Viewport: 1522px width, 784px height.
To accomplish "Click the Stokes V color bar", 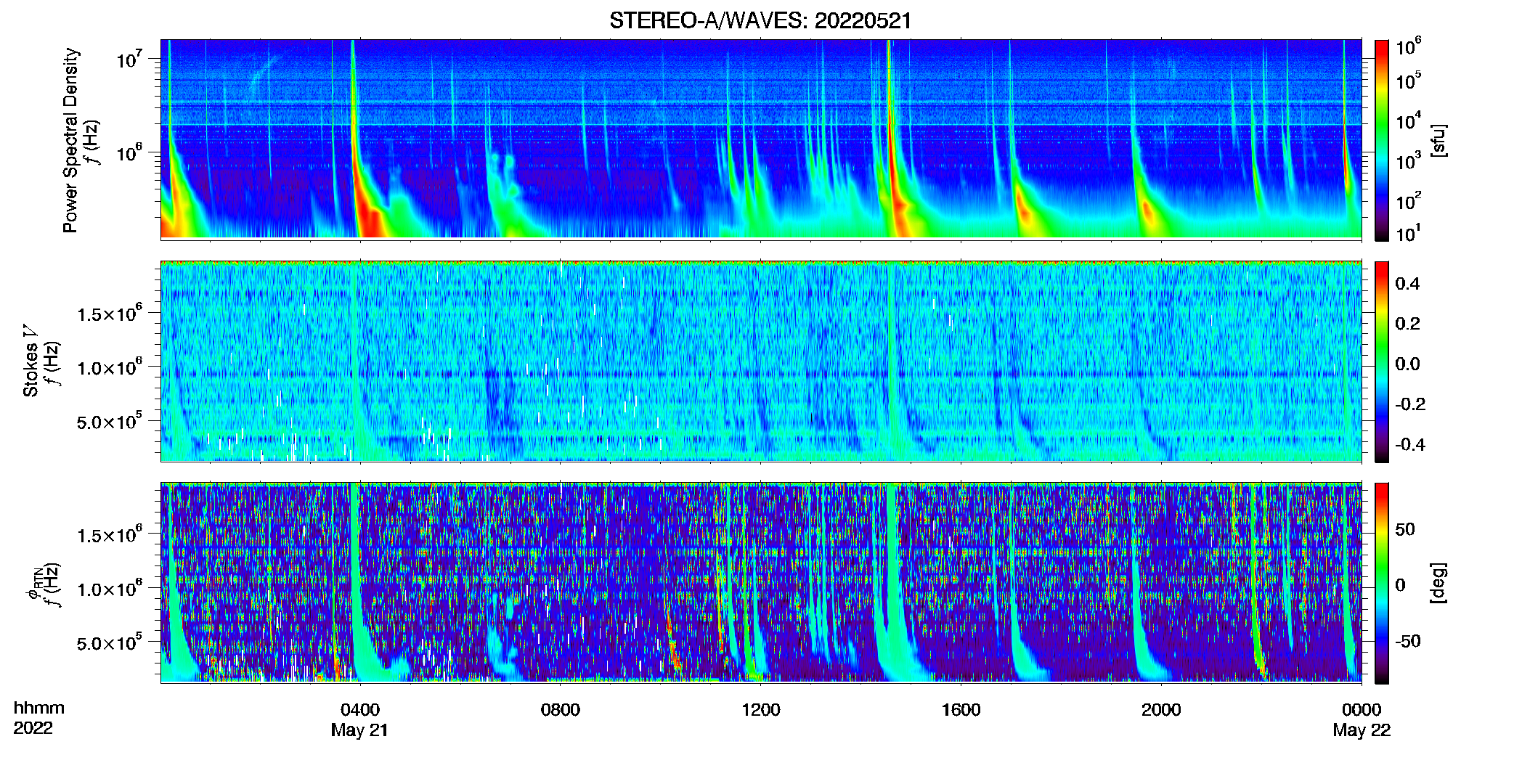I will (x=1381, y=362).
